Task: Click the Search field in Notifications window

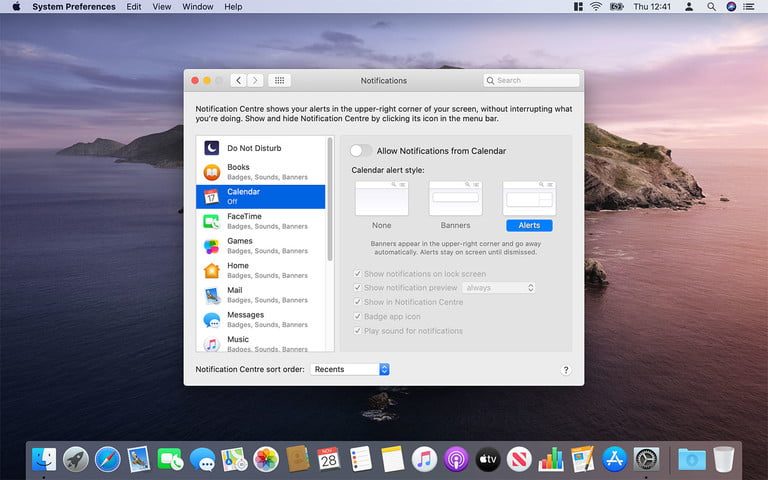Action: tap(531, 80)
